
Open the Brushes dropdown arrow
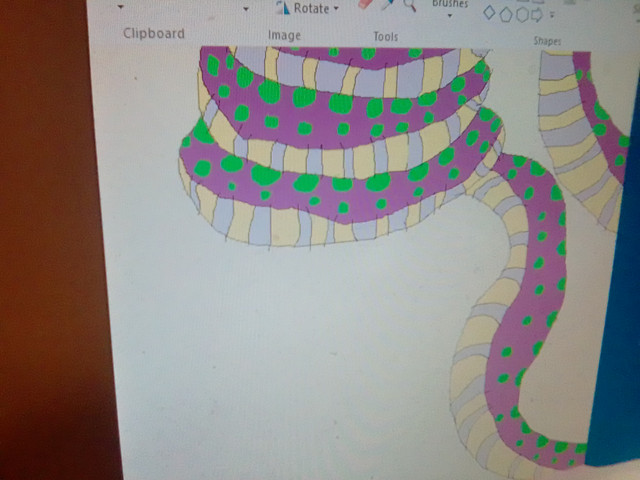pos(450,16)
